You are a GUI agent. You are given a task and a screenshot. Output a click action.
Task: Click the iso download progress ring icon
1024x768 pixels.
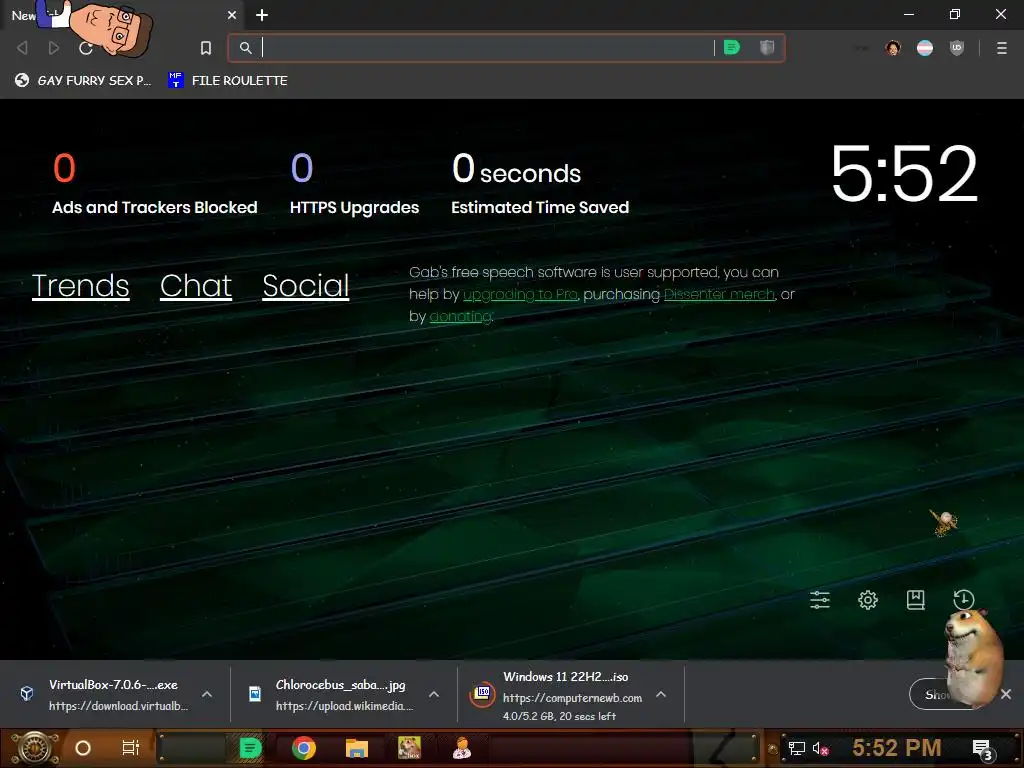482,694
